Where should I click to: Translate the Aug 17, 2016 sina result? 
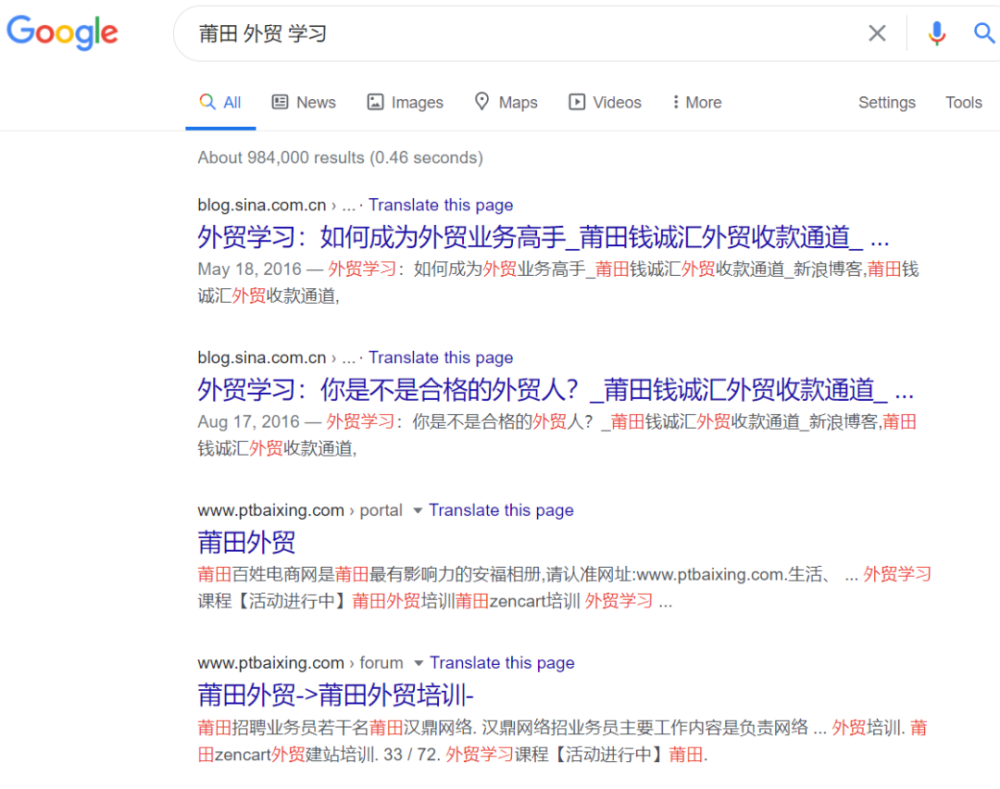point(441,358)
